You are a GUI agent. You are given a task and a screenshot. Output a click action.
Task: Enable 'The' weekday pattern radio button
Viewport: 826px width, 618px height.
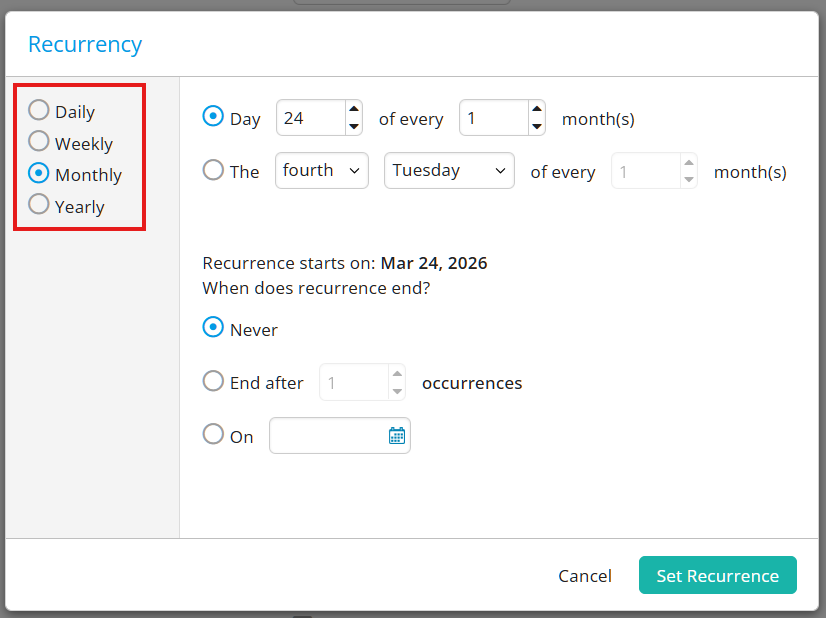click(213, 170)
